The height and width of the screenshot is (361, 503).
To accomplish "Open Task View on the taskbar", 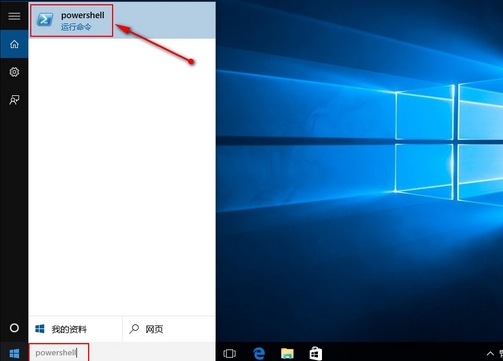I will coord(229,353).
